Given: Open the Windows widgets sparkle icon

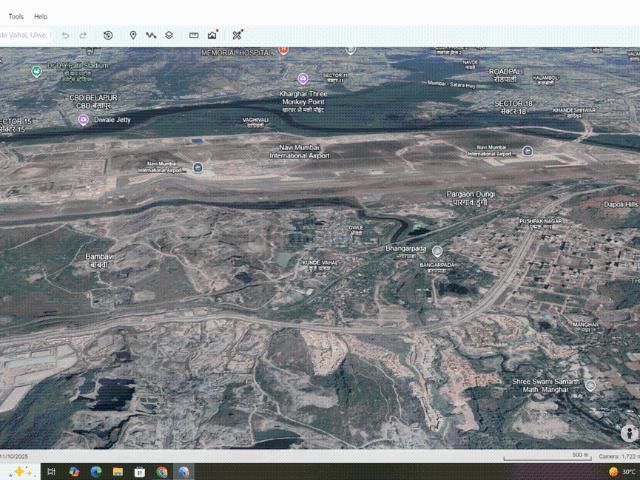Looking at the screenshot, I should point(20,472).
